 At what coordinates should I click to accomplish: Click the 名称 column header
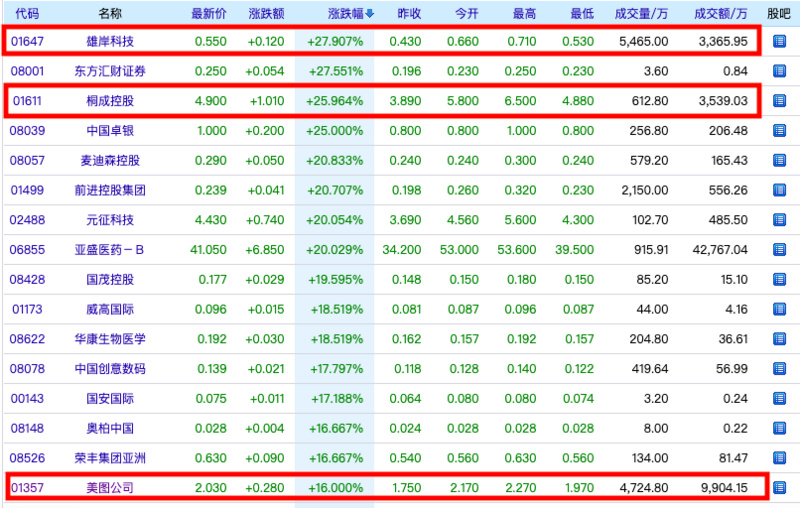[x=110, y=14]
